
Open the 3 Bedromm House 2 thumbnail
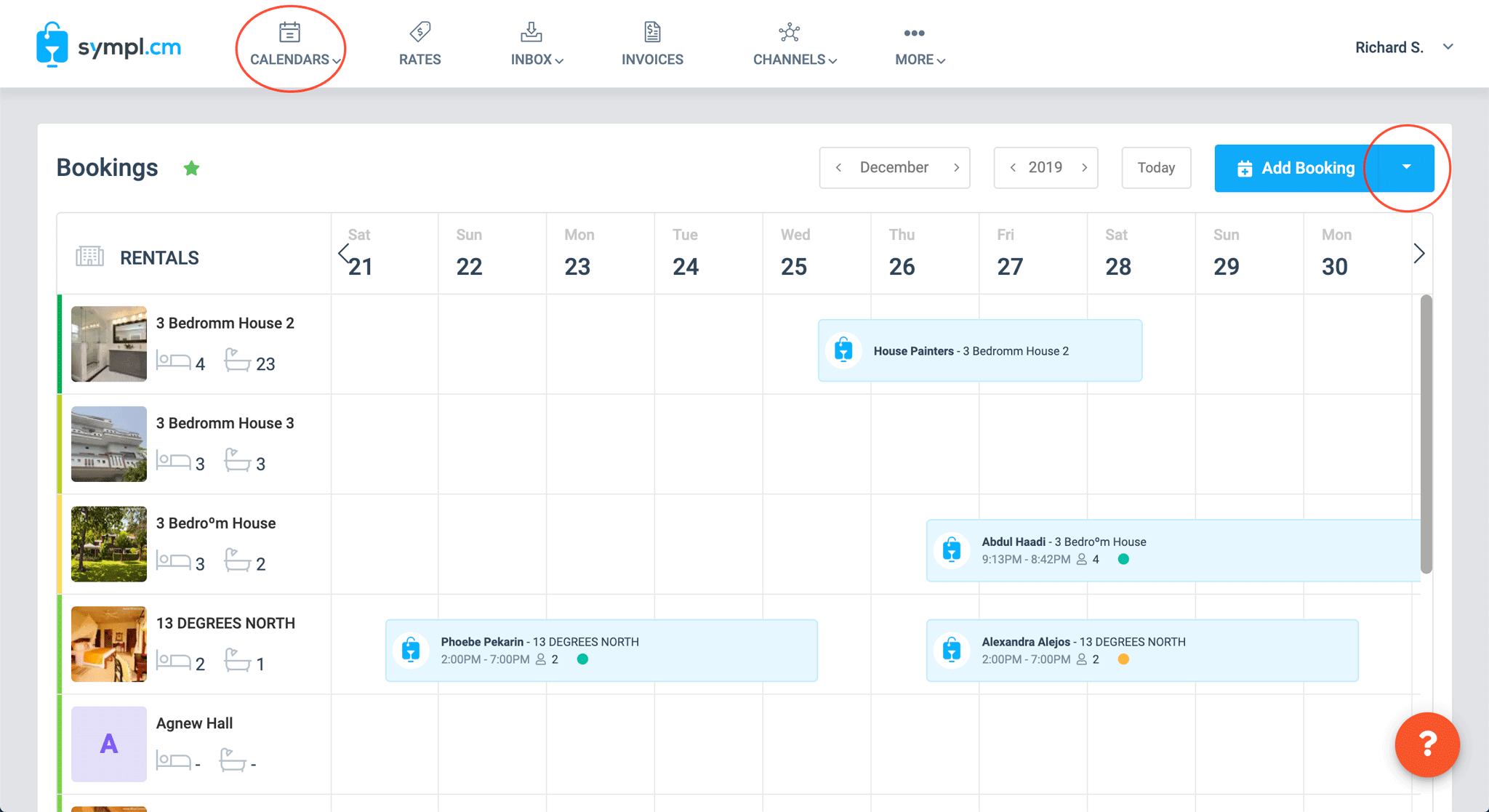(x=109, y=344)
